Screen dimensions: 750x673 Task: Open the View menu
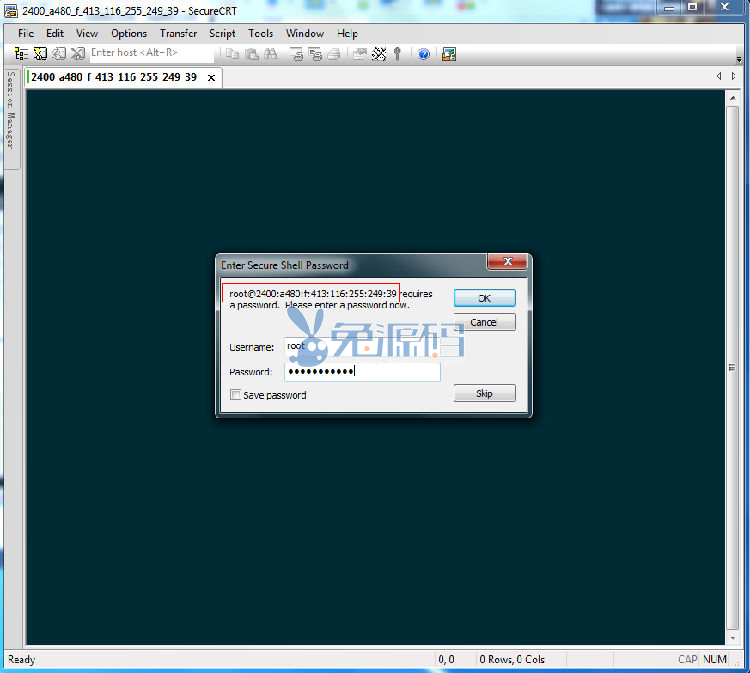pos(87,33)
